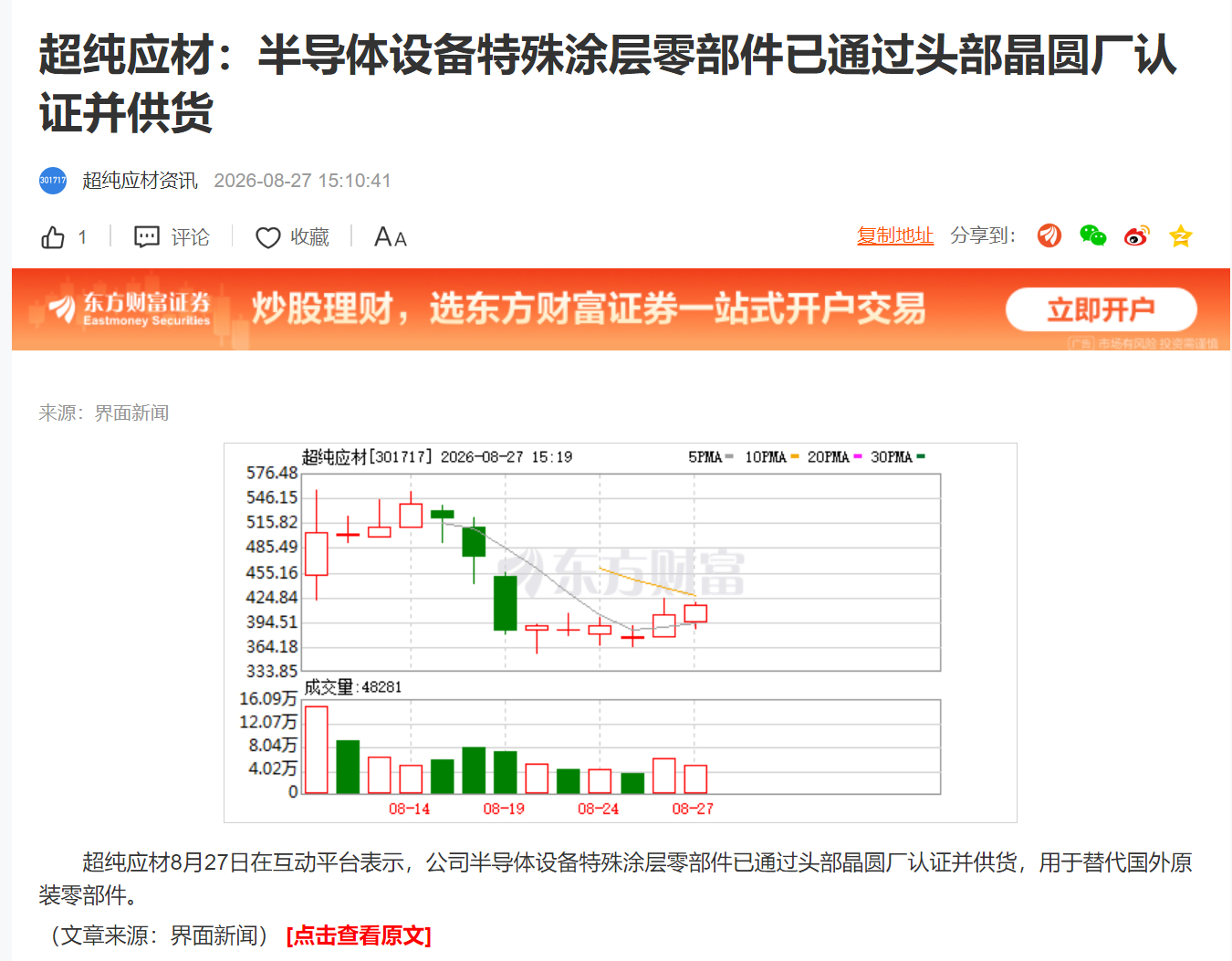Share to WeChat via the green icon
This screenshot has height=961, width=1232.
1093,235
